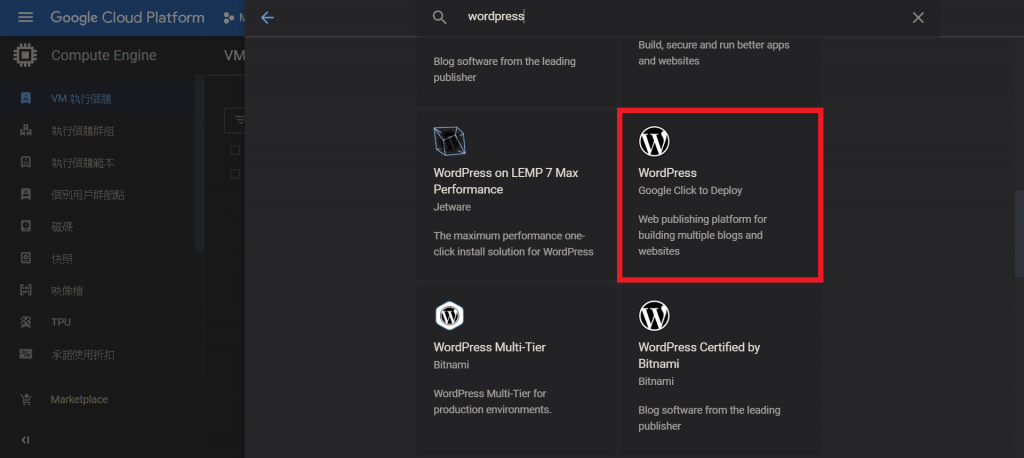Clear the wordpress search with X
The height and width of the screenshot is (458, 1024).
(x=918, y=18)
